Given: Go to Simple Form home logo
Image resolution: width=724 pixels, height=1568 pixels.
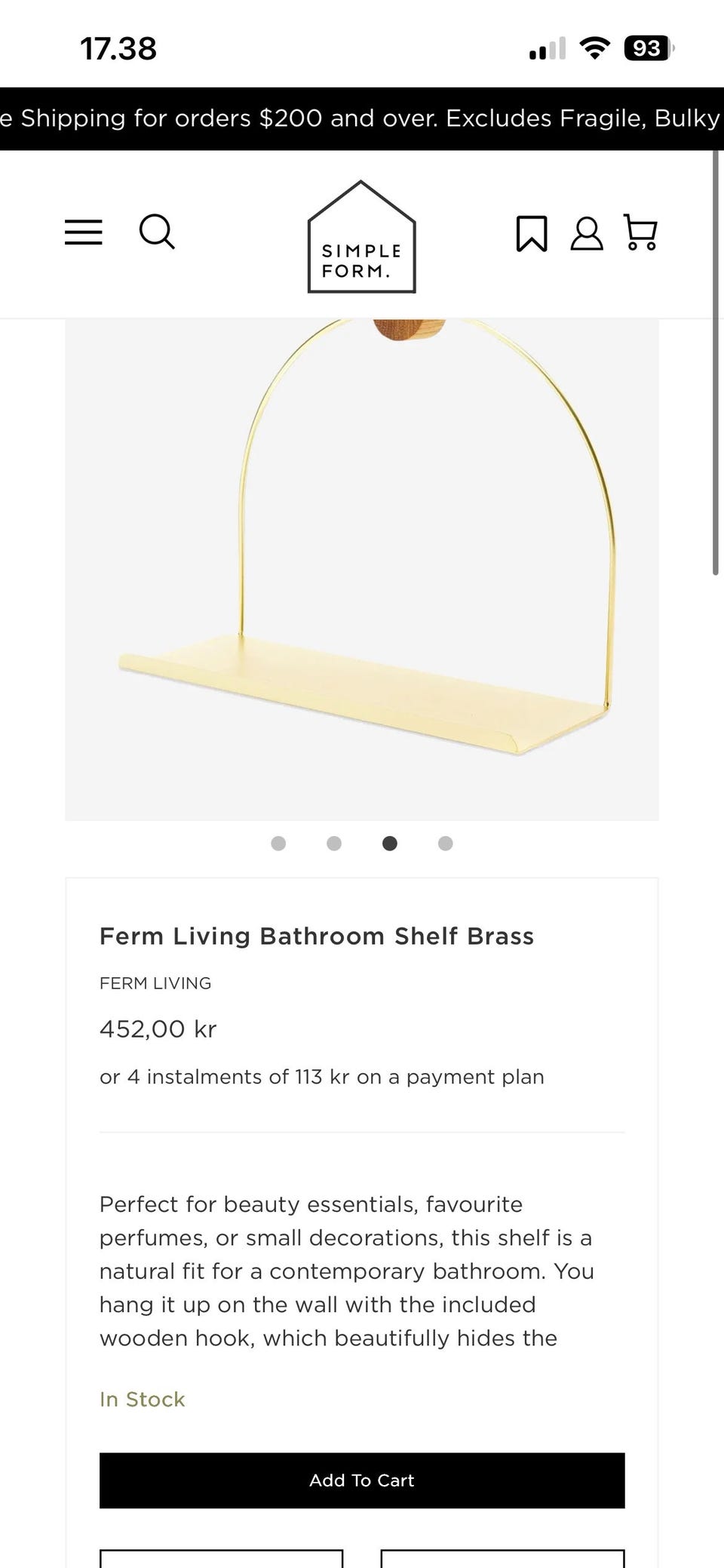Looking at the screenshot, I should tap(361, 237).
